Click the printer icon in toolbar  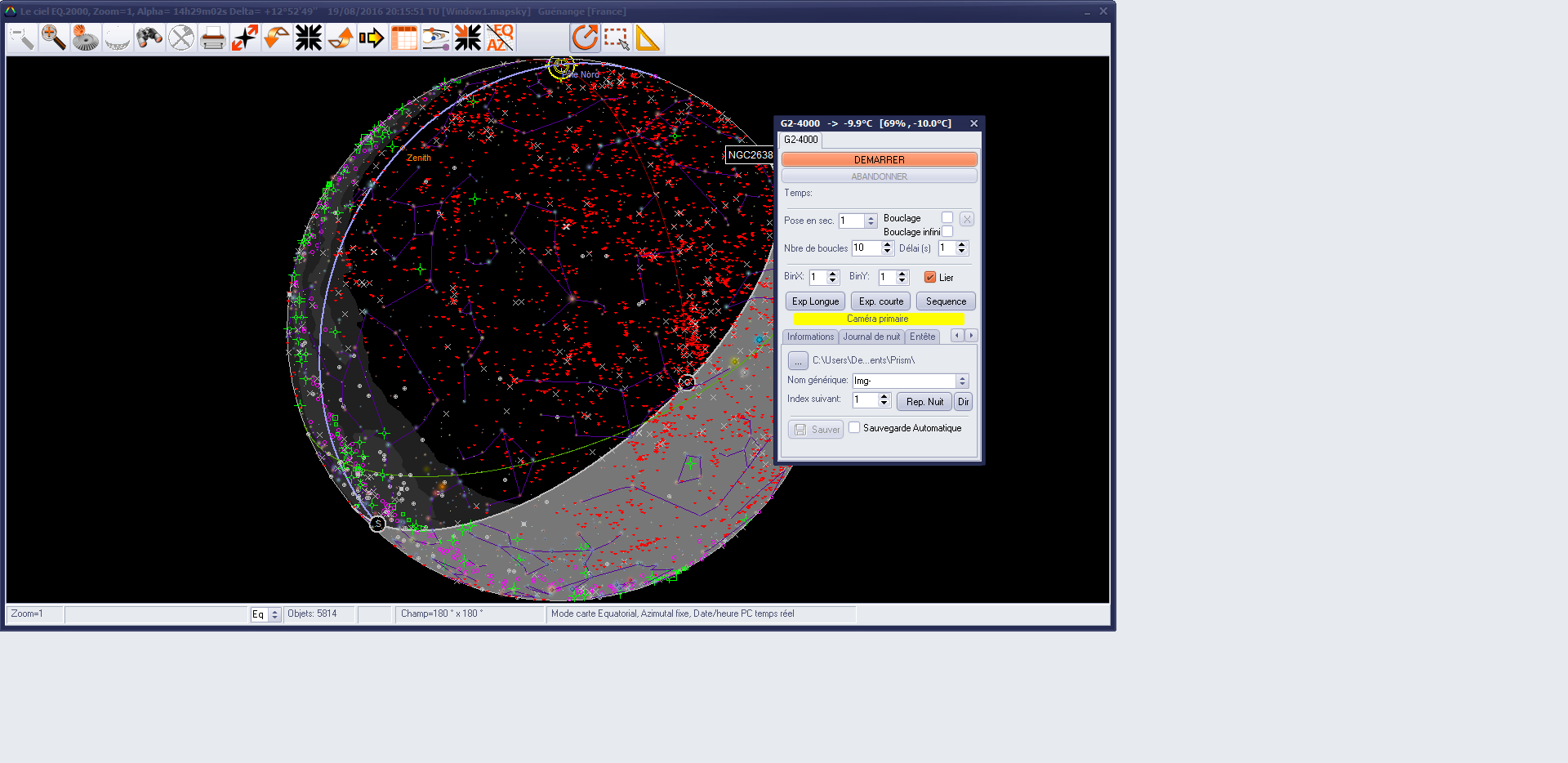213,38
